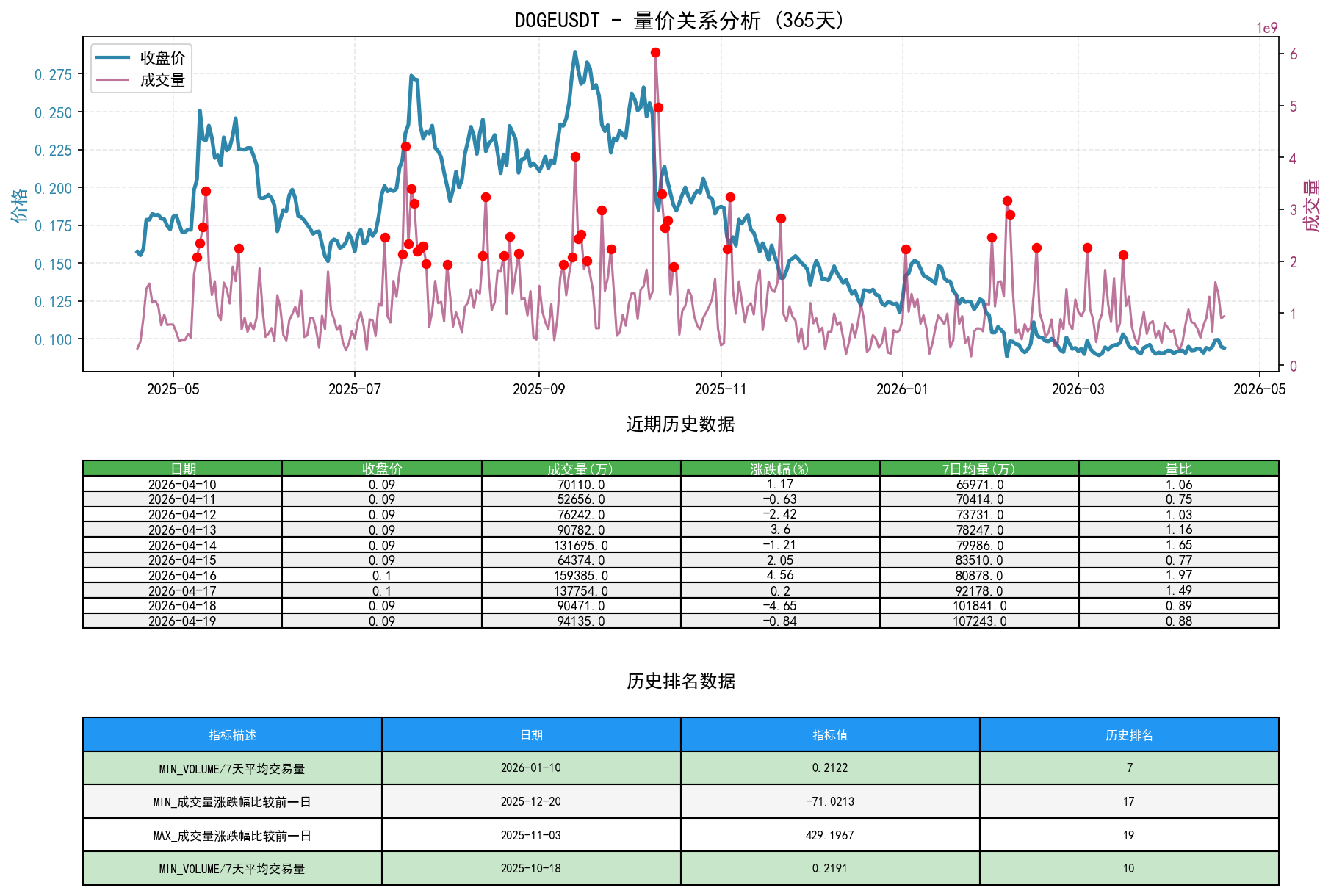Click the 量比 column header
1331x896 pixels.
click(1179, 469)
